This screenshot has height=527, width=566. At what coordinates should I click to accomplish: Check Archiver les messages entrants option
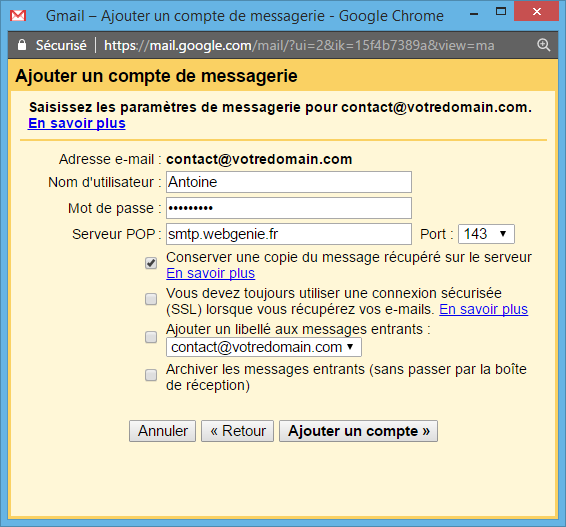[x=151, y=375]
